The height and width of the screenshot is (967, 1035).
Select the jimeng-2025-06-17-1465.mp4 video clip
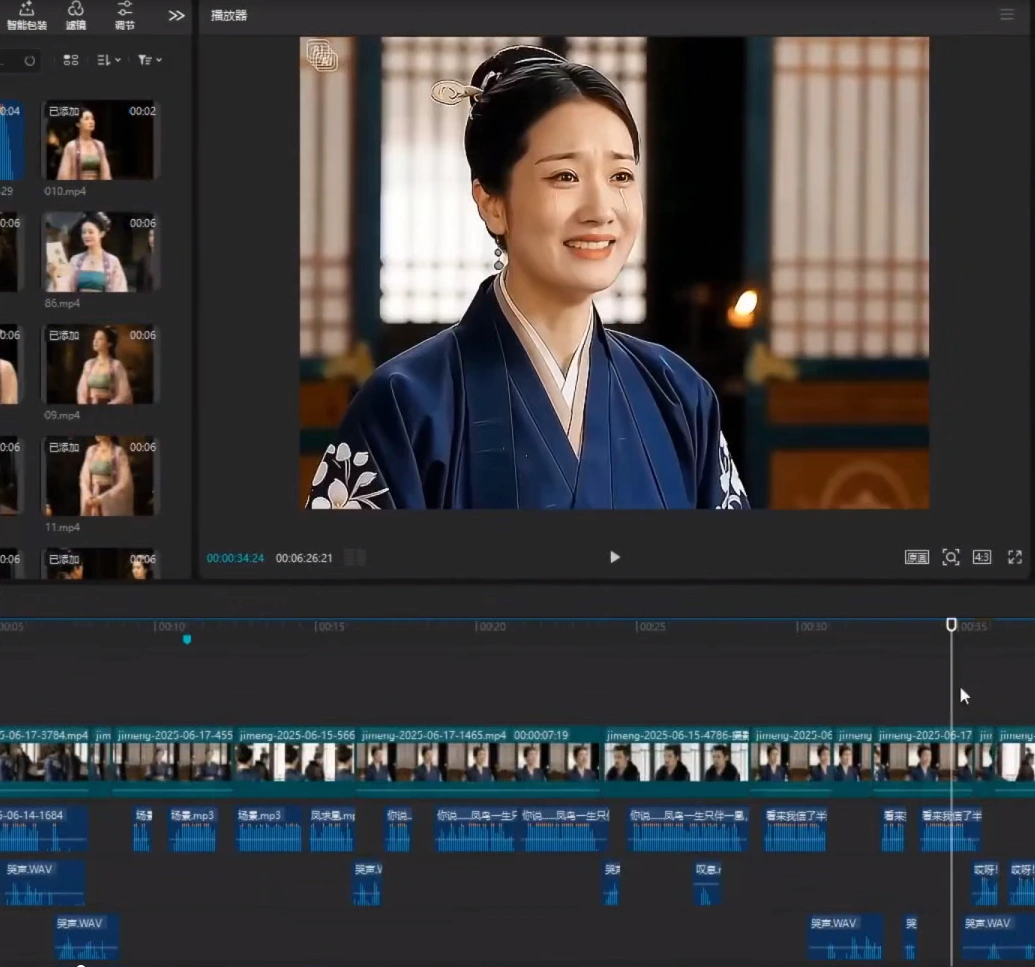tap(479, 762)
